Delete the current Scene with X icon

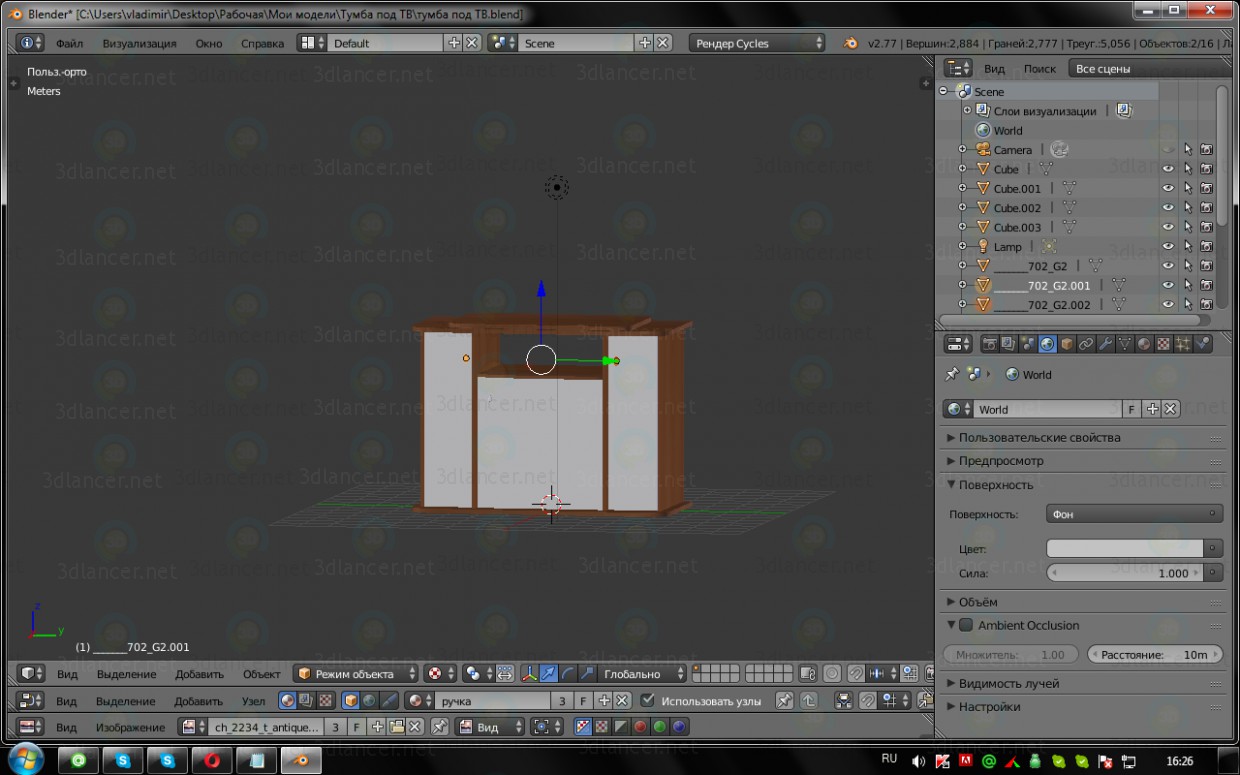[x=663, y=43]
